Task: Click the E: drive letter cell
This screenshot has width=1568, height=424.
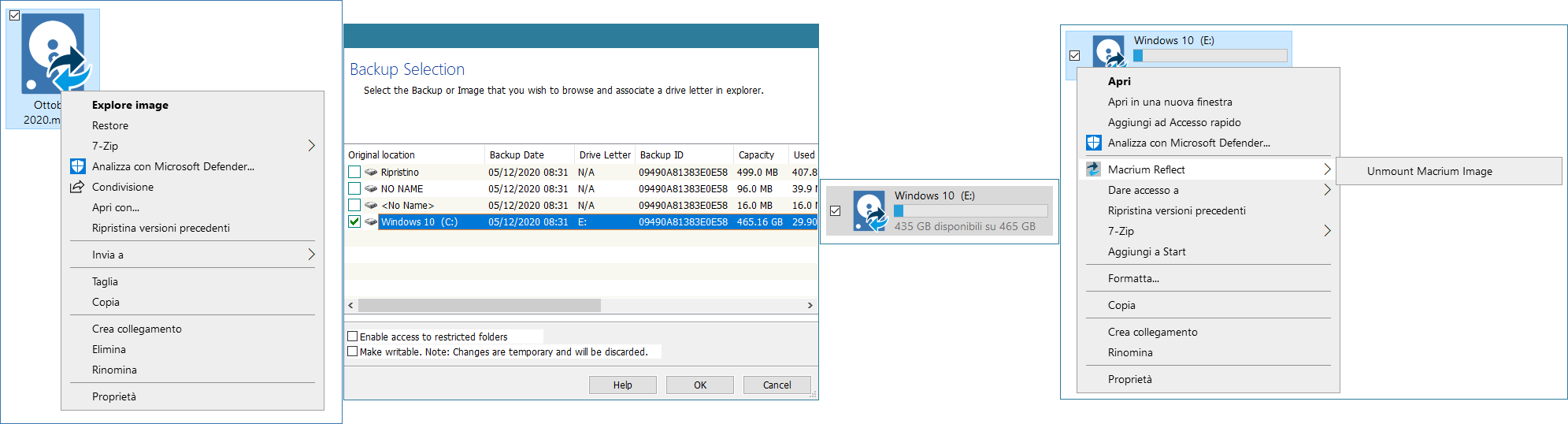Action: point(582,221)
